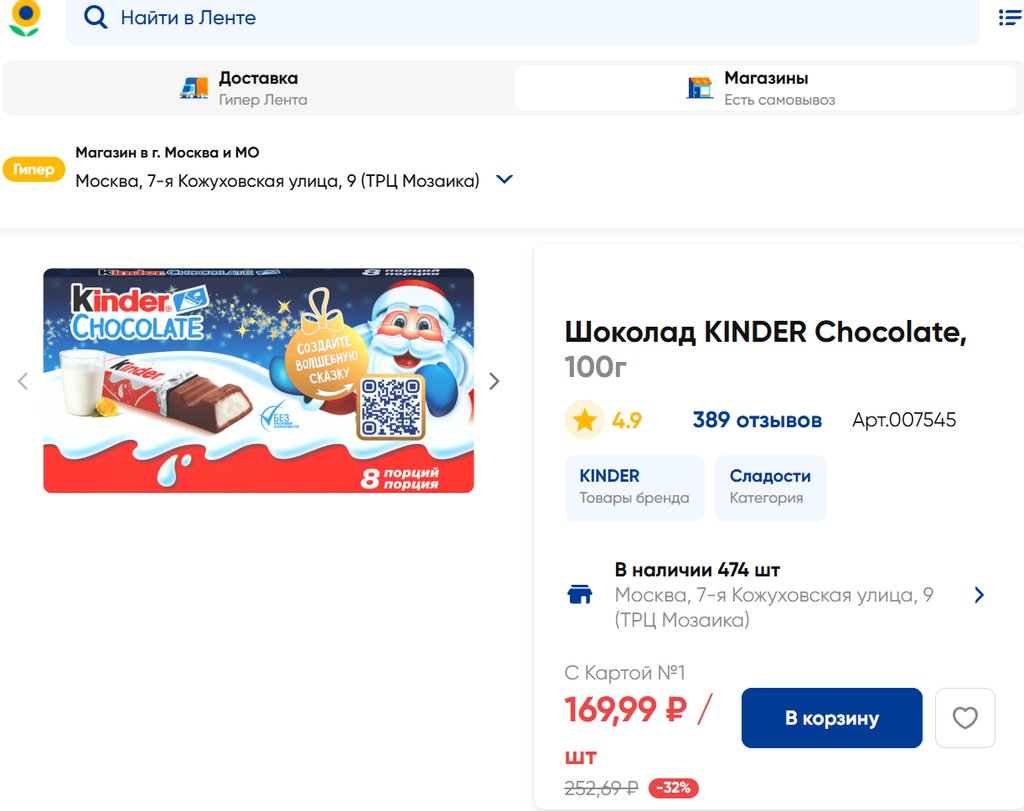This screenshot has height=811, width=1024.
Task: Click the Lenta sunflower logo
Action: [25, 18]
